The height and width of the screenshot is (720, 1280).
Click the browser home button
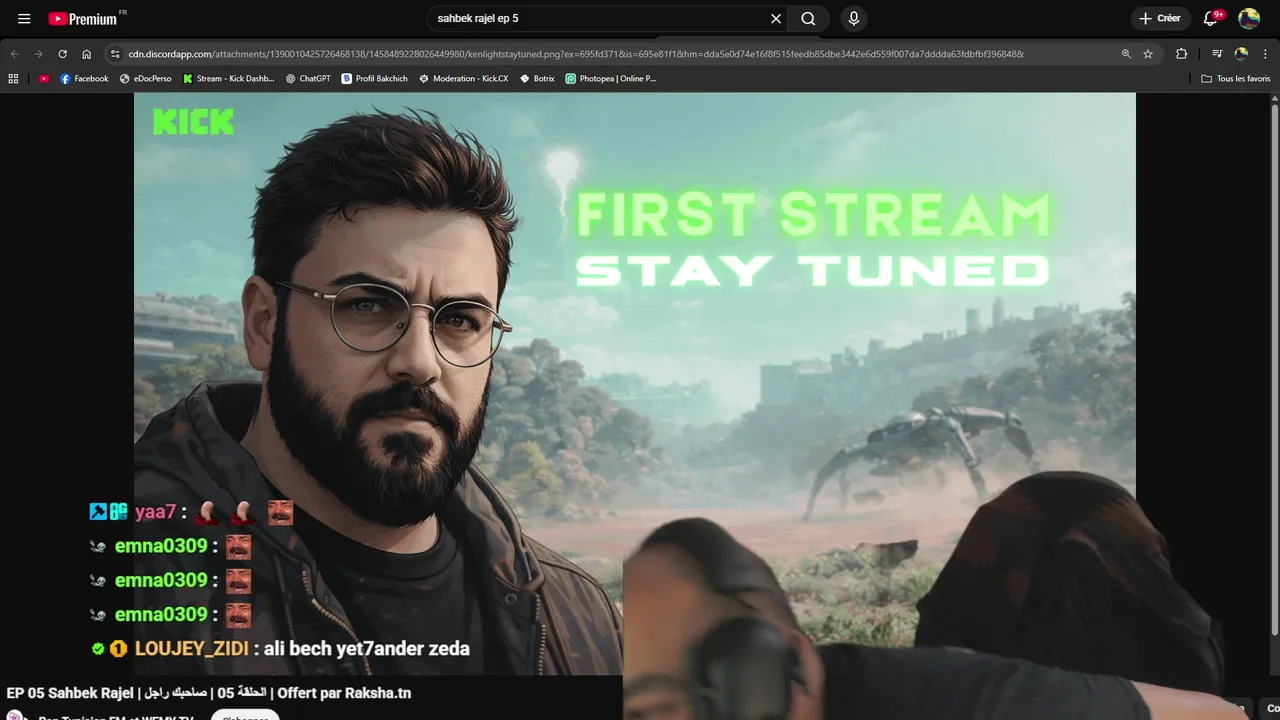click(87, 54)
